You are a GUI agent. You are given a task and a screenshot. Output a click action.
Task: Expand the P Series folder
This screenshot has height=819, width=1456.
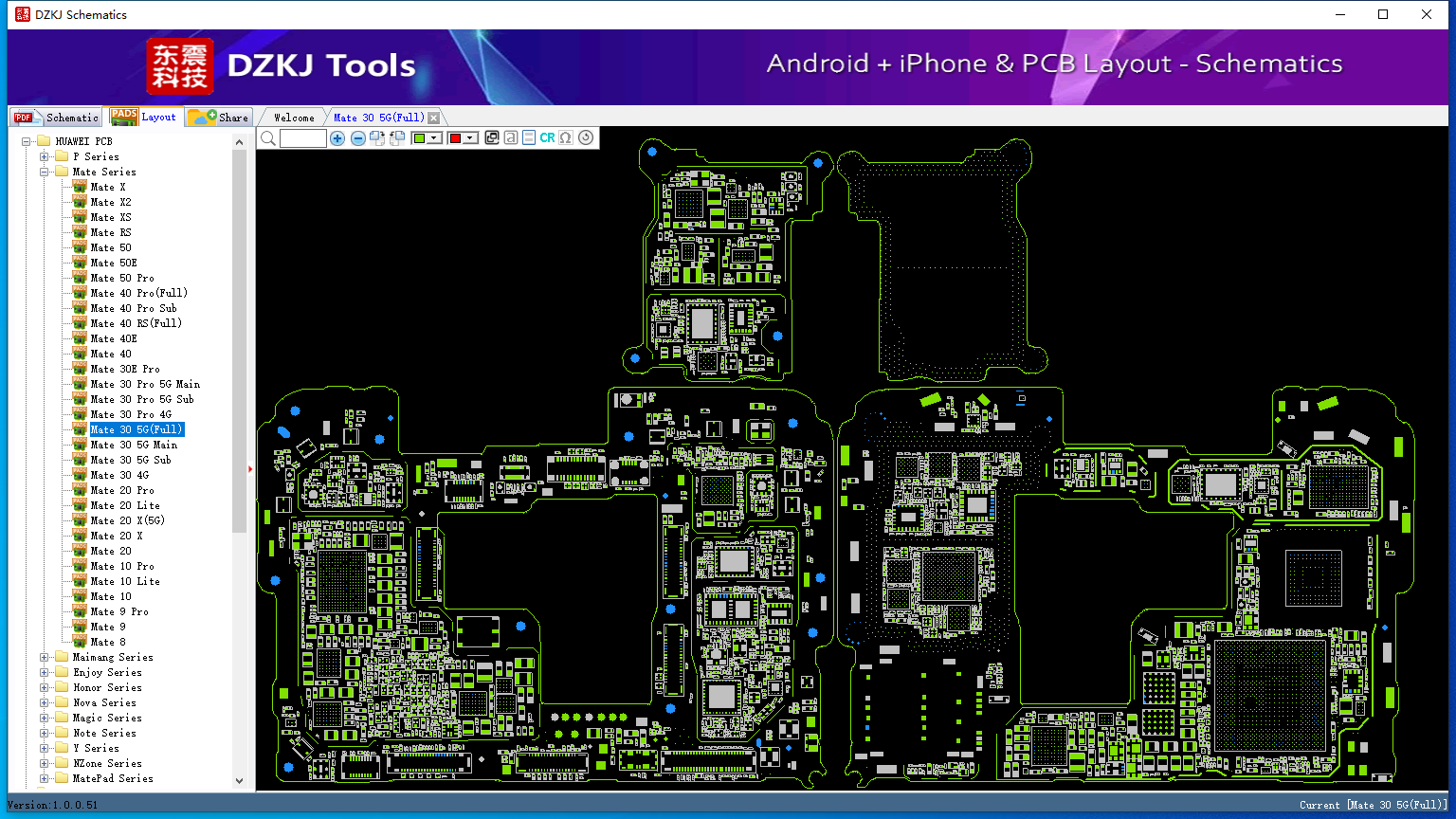45,156
